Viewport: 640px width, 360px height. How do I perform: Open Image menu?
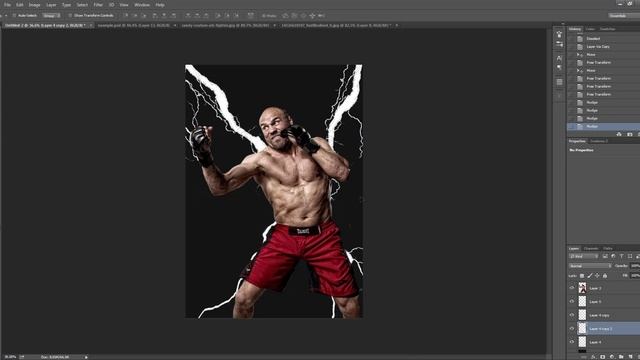34,5
